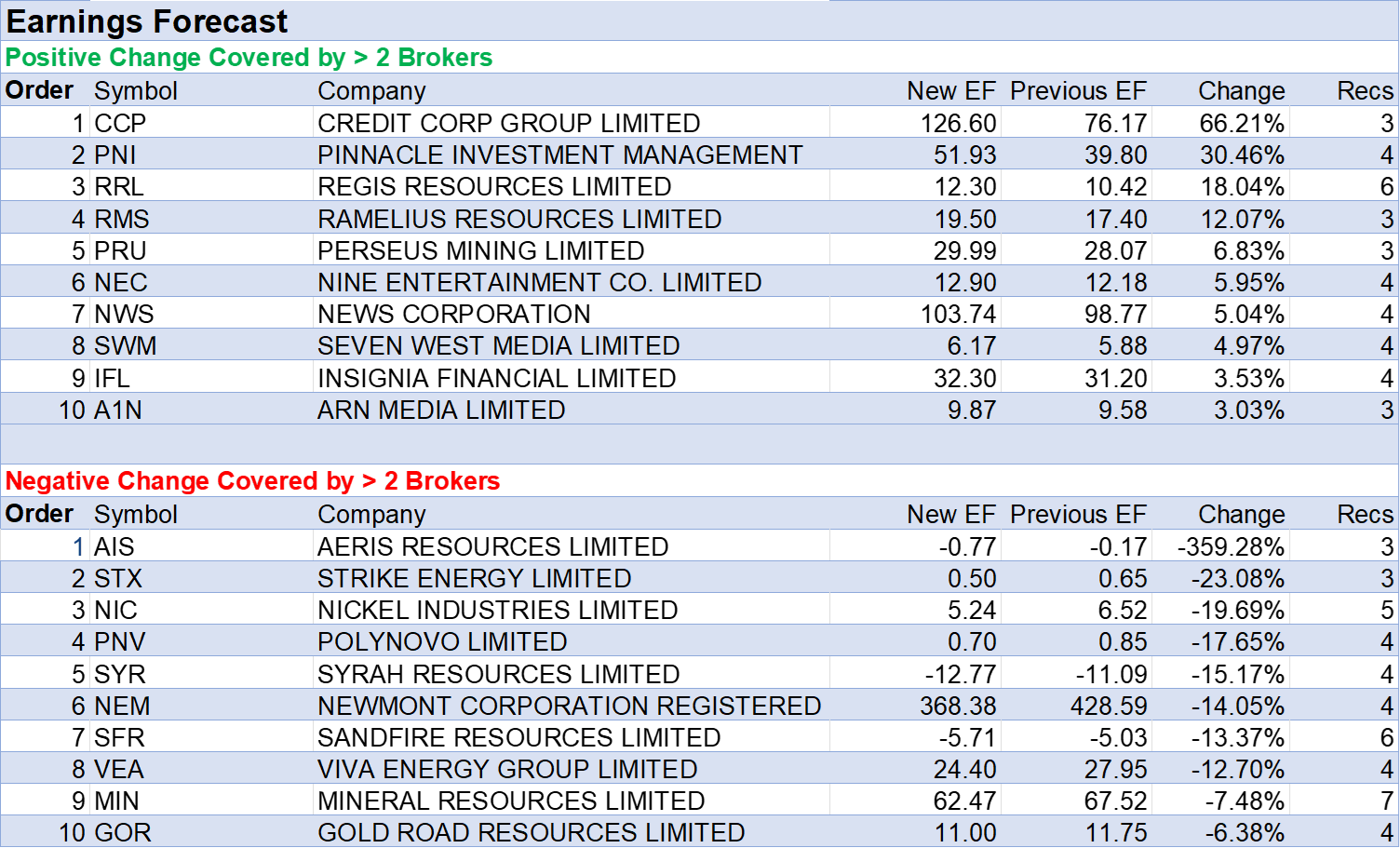Select the RMS symbol cell

[x=122, y=219]
